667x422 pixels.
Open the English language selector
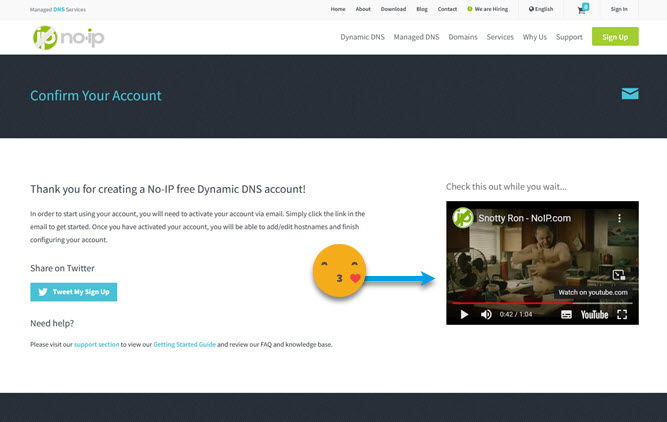(541, 9)
